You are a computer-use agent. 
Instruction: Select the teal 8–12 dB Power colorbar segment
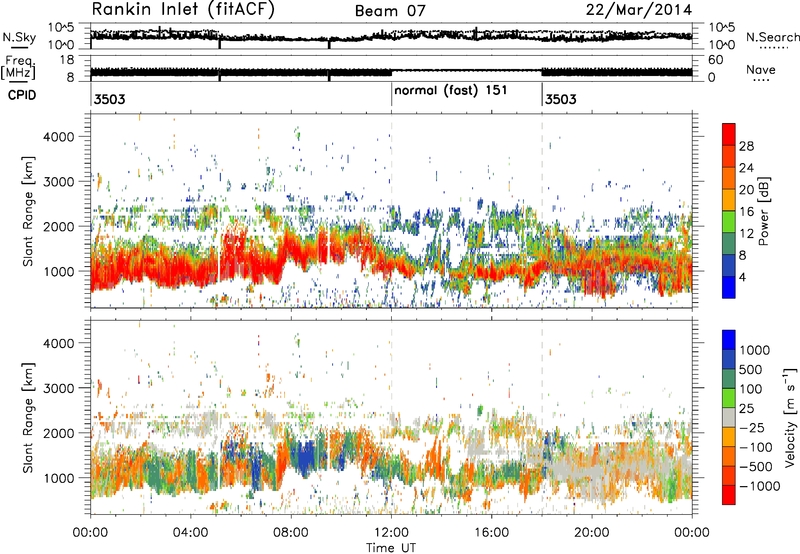coord(729,244)
